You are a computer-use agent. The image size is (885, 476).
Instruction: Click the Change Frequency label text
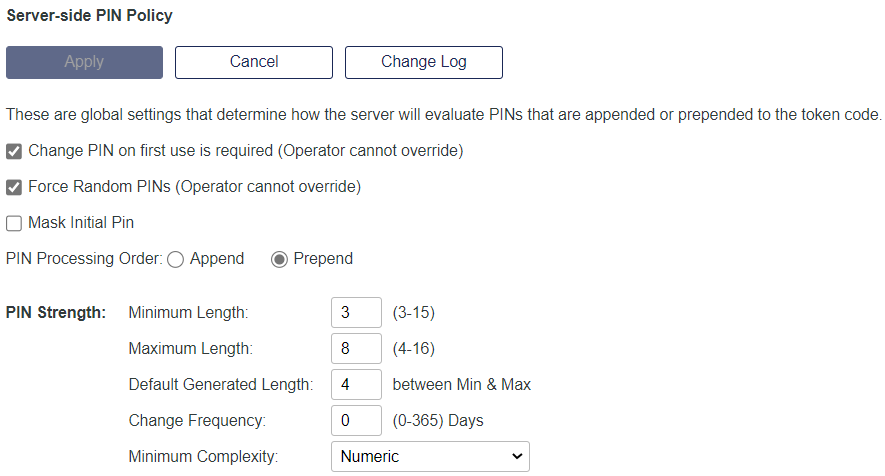click(x=197, y=421)
